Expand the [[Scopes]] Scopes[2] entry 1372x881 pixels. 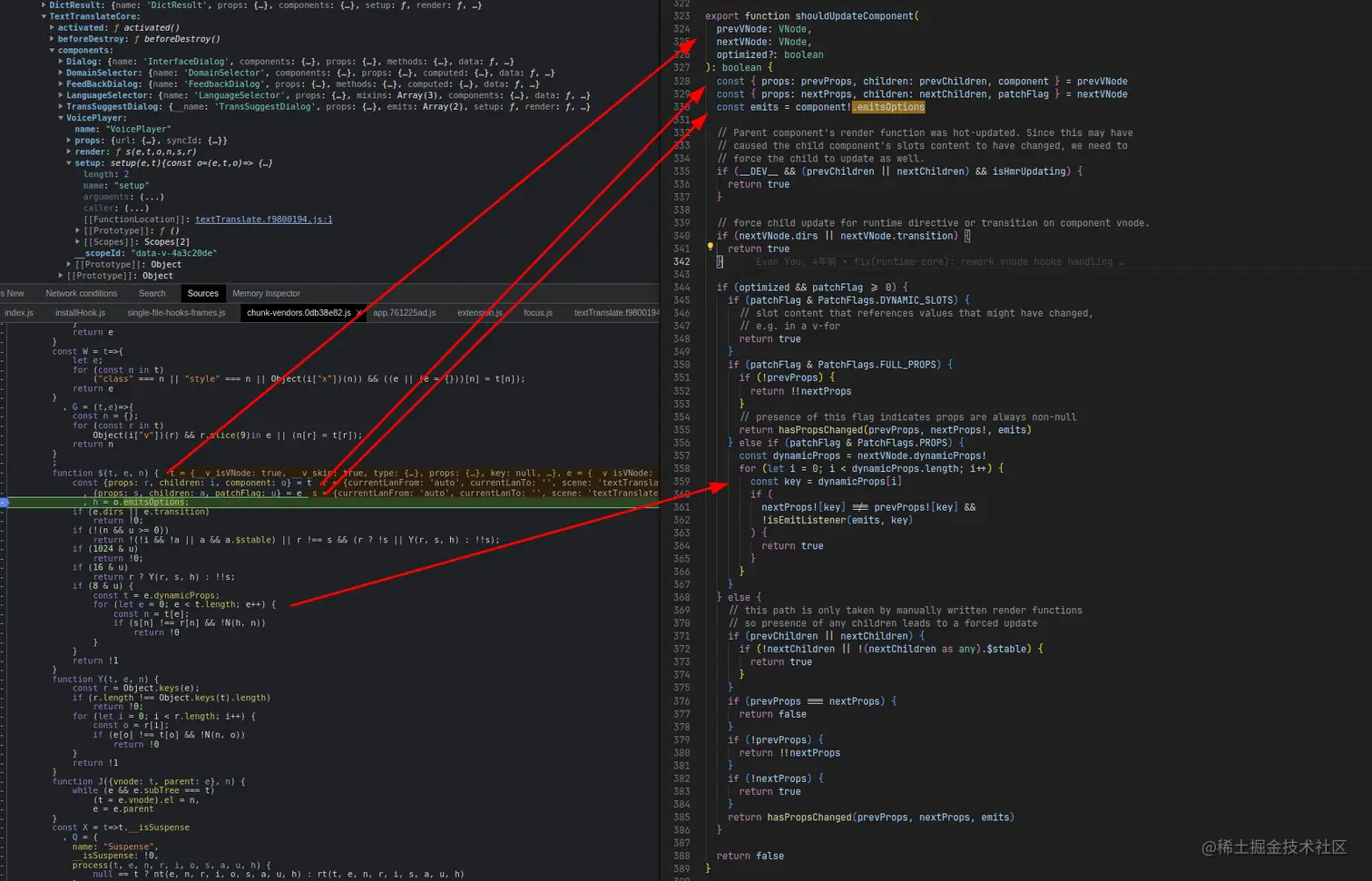click(x=78, y=242)
